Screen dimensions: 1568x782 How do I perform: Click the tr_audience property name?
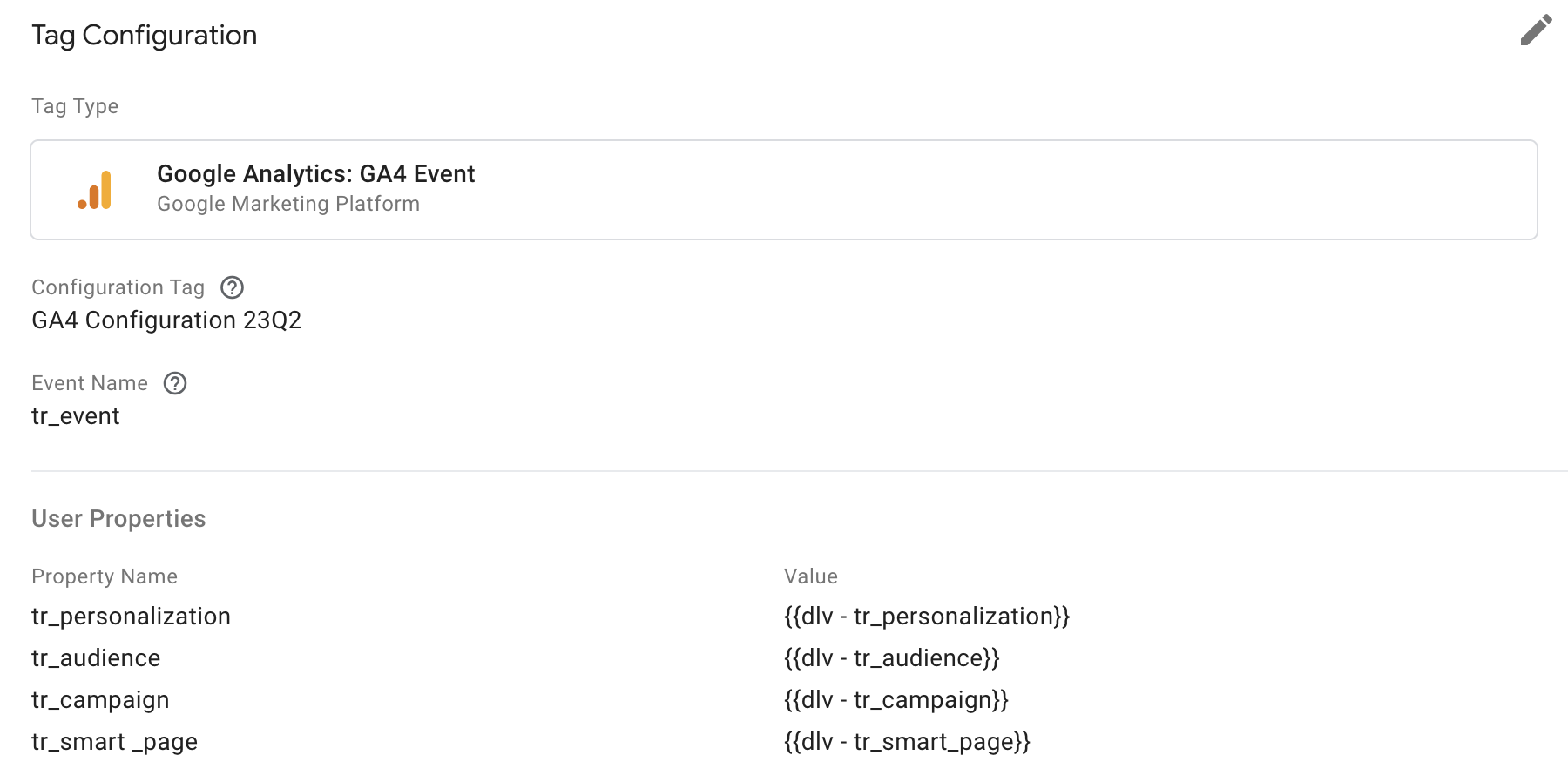[96, 658]
